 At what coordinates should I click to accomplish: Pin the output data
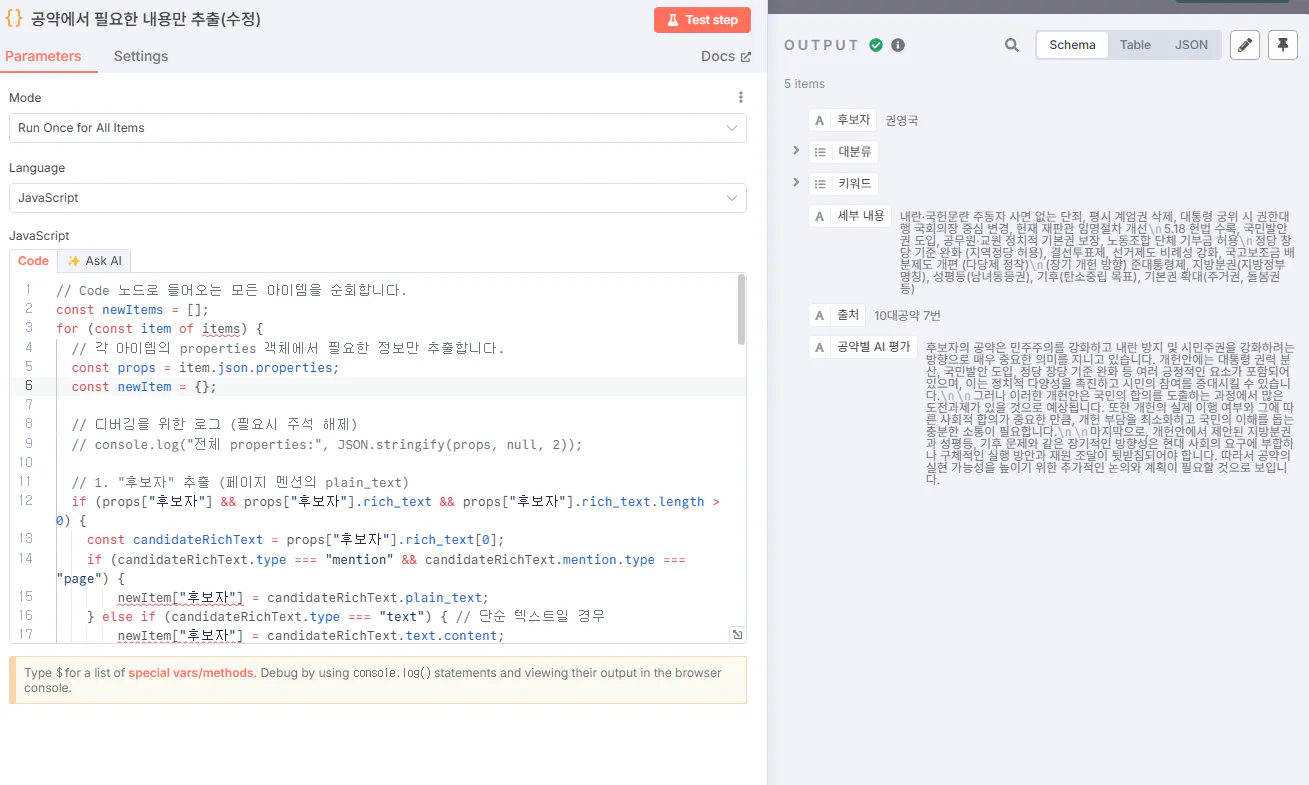point(1283,45)
